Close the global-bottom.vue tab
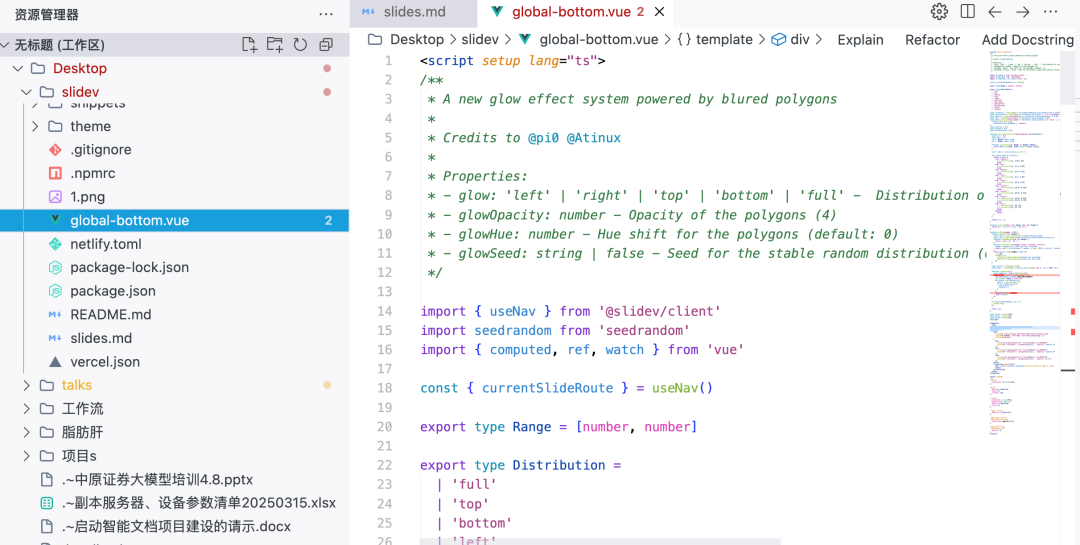Screen dimensions: 1080x545 (x=659, y=12)
